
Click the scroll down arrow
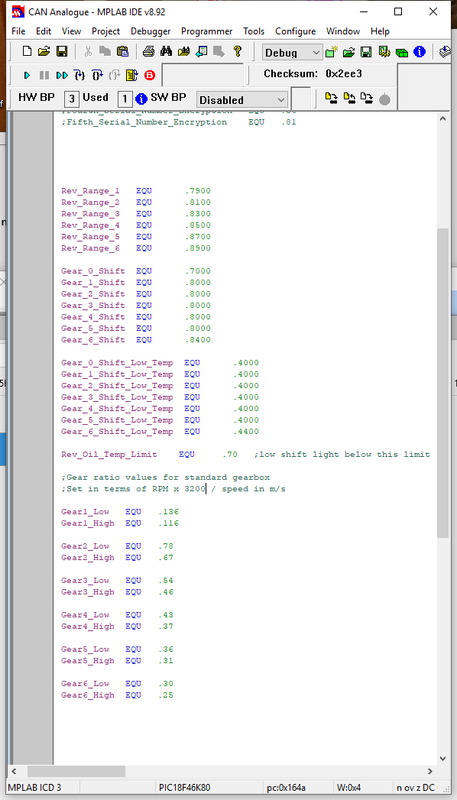tap(443, 759)
